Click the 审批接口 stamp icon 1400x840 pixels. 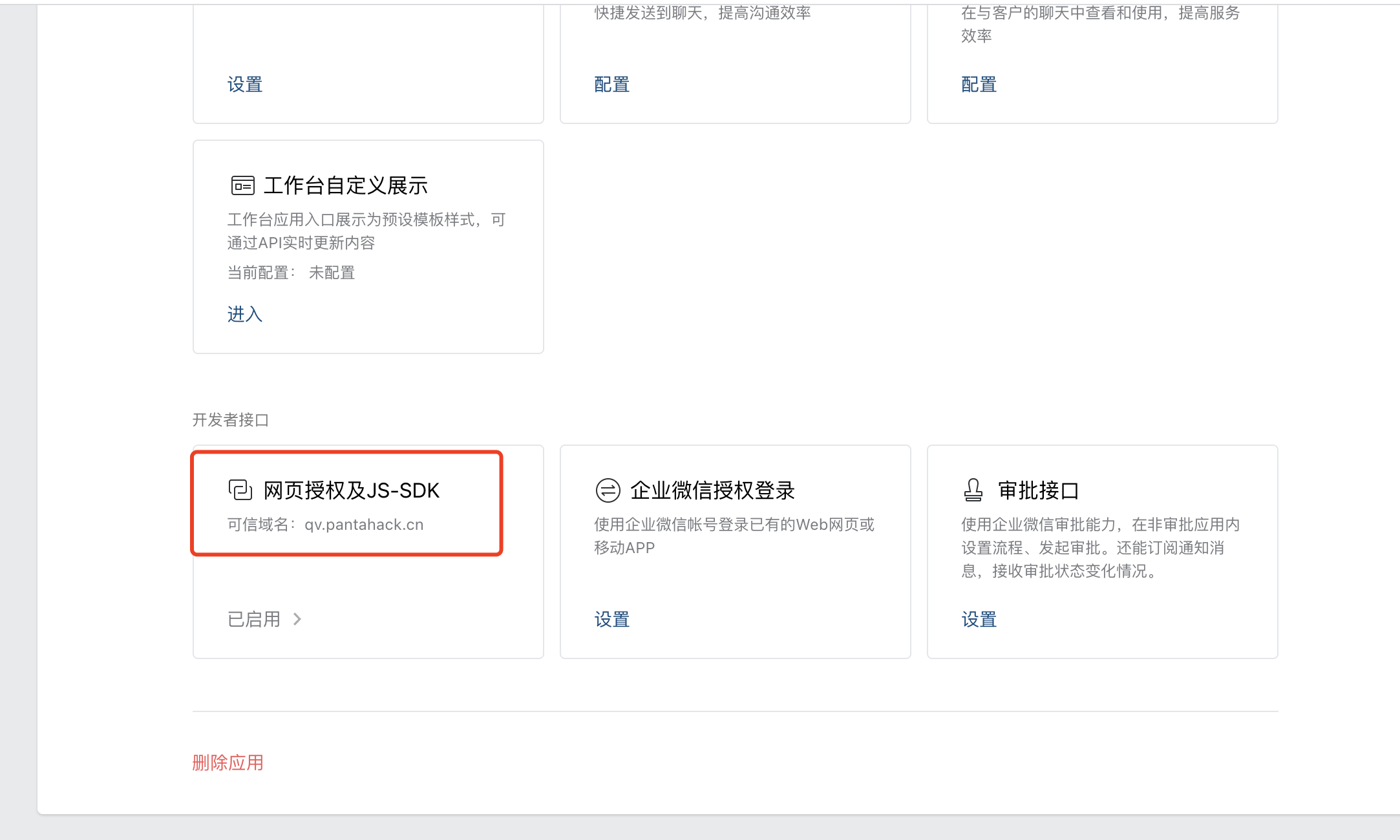[x=973, y=490]
